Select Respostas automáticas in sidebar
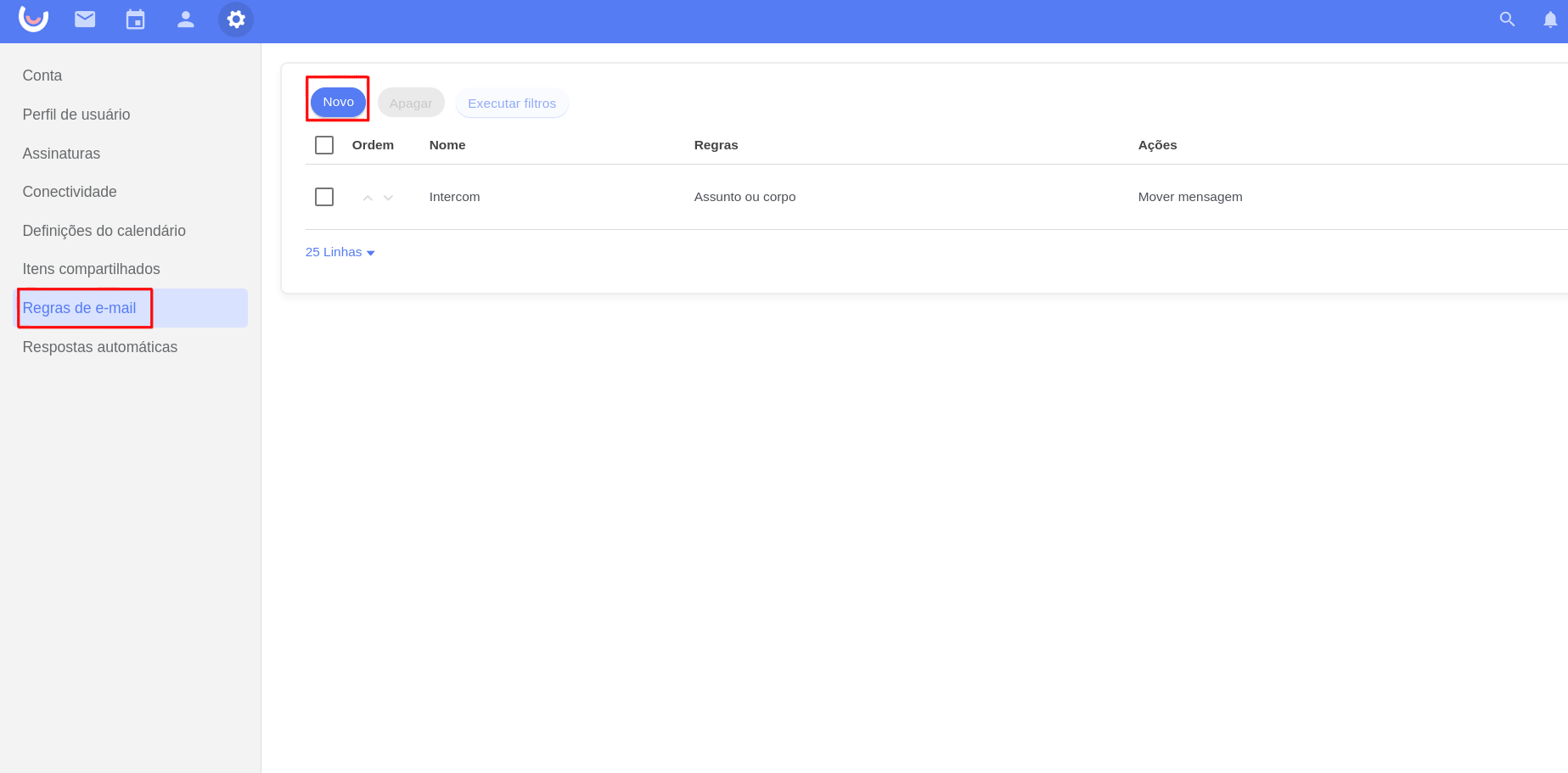Image resolution: width=1568 pixels, height=773 pixels. pos(100,347)
